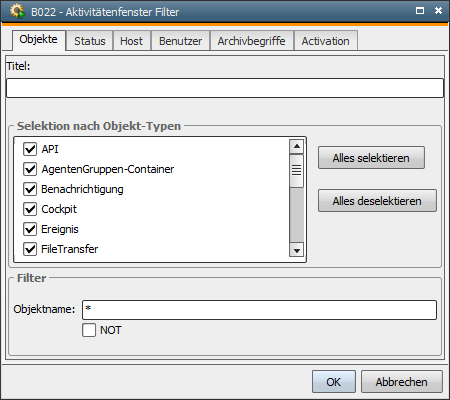Open the Archivbegriffe tab

252,41
